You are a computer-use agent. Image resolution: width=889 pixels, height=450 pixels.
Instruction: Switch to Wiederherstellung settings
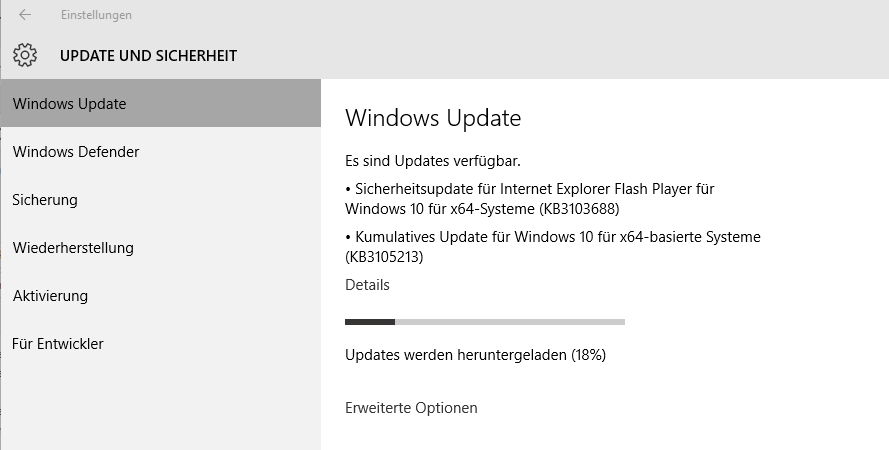[160, 248]
